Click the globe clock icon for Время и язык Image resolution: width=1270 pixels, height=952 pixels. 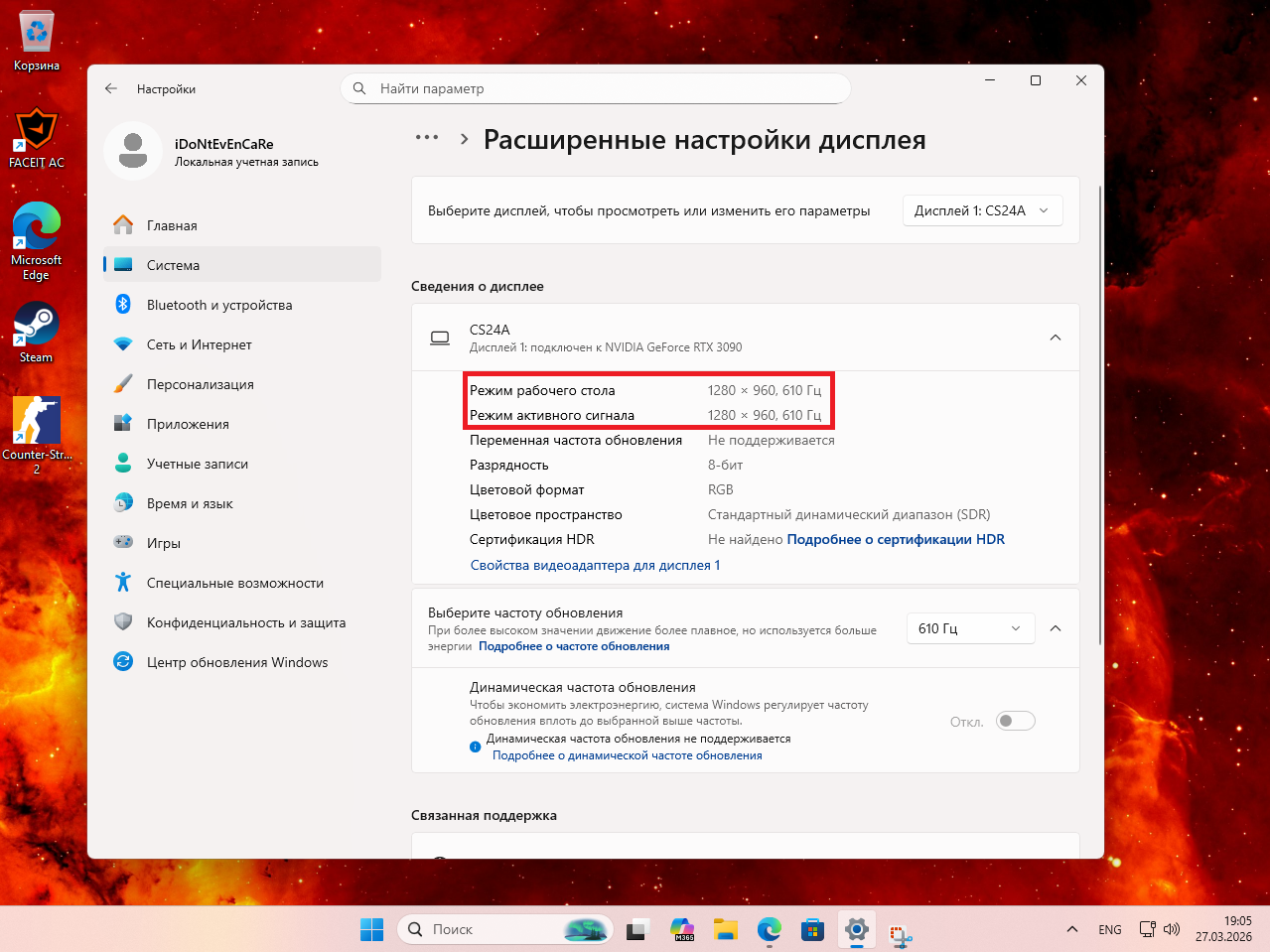click(x=123, y=503)
